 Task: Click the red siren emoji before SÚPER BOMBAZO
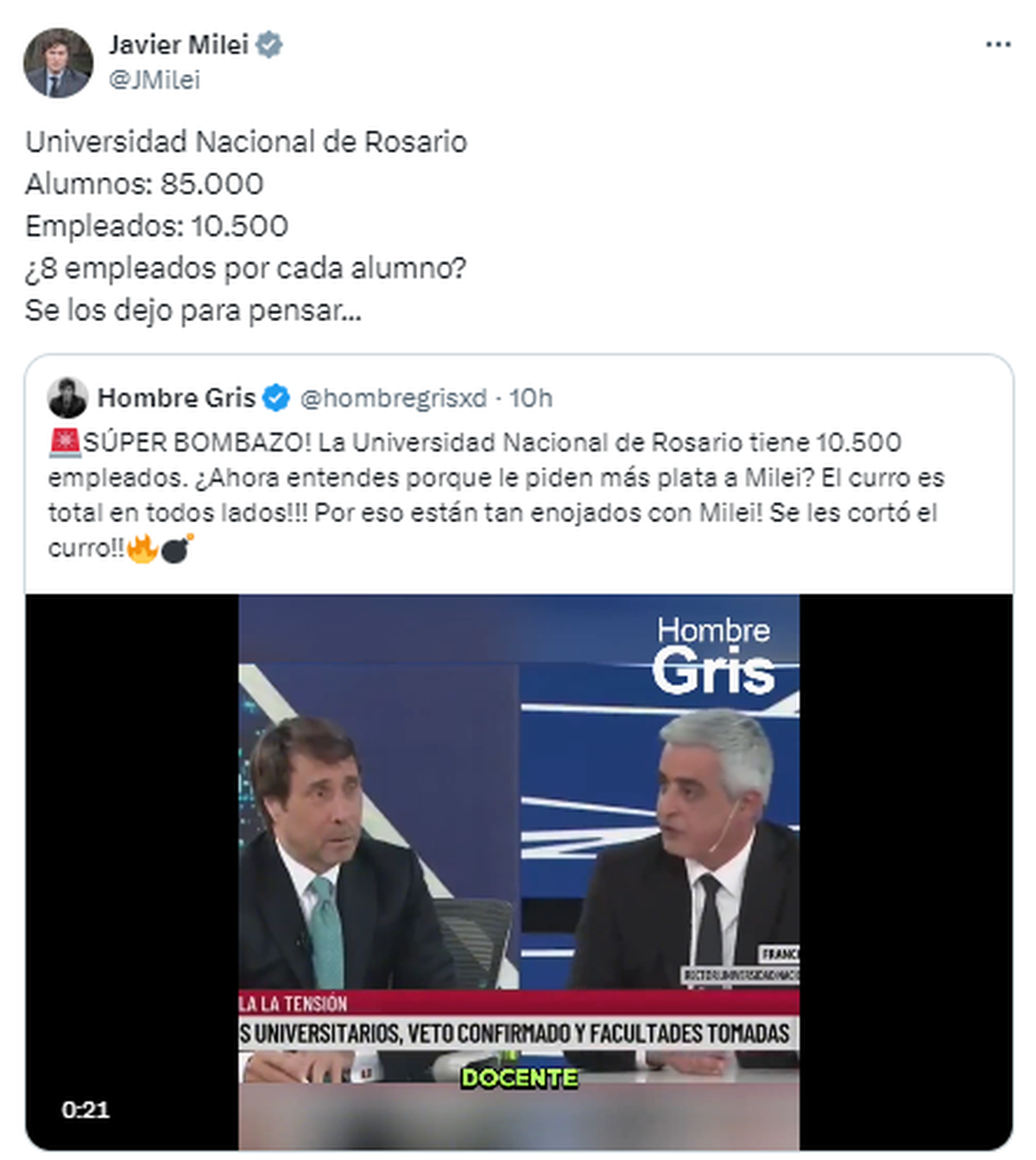65,442
